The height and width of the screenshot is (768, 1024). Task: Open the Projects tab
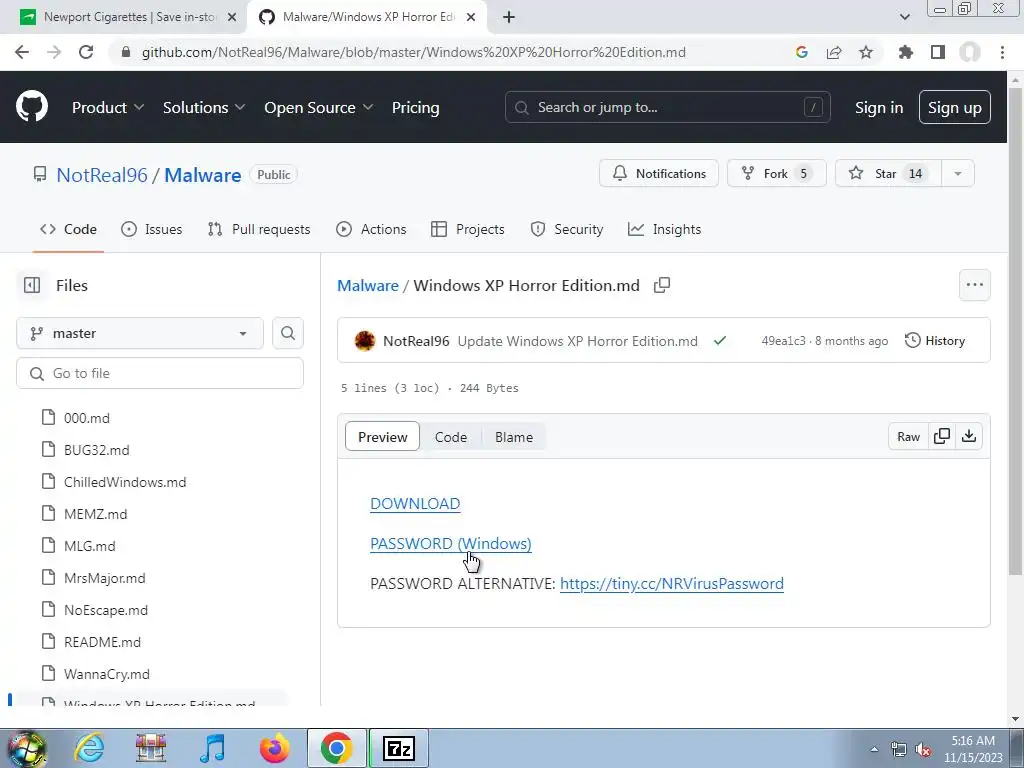point(468,229)
